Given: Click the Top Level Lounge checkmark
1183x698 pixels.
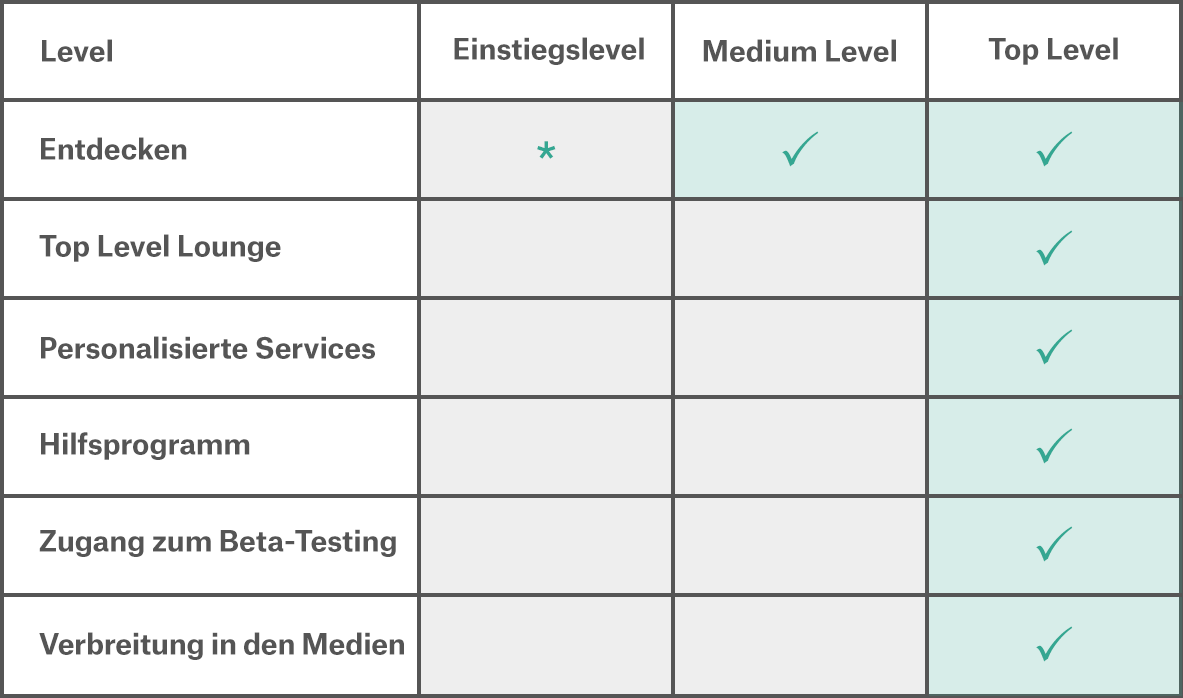Looking at the screenshot, I should [x=1054, y=248].
